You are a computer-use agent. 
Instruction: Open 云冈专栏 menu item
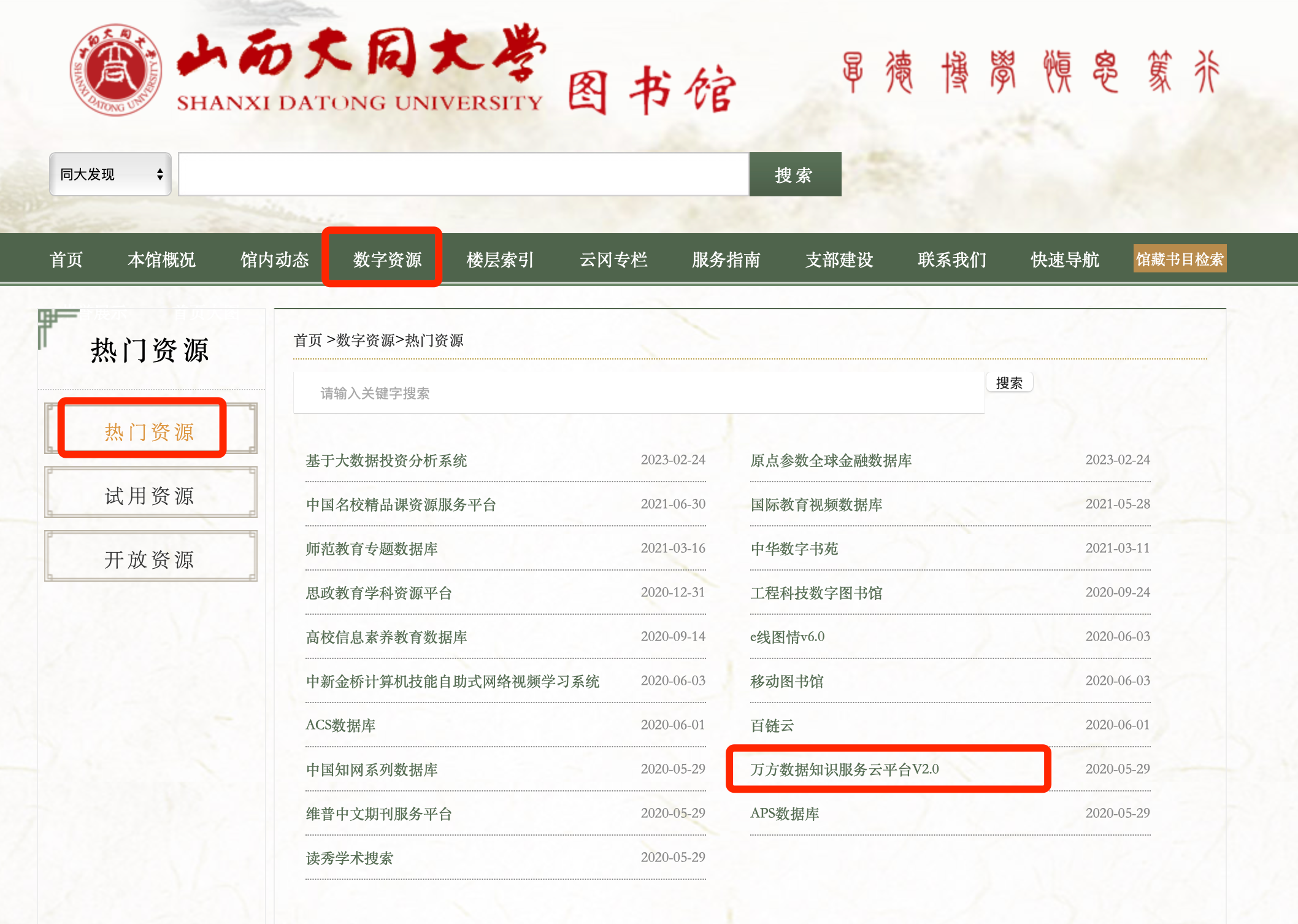click(613, 260)
